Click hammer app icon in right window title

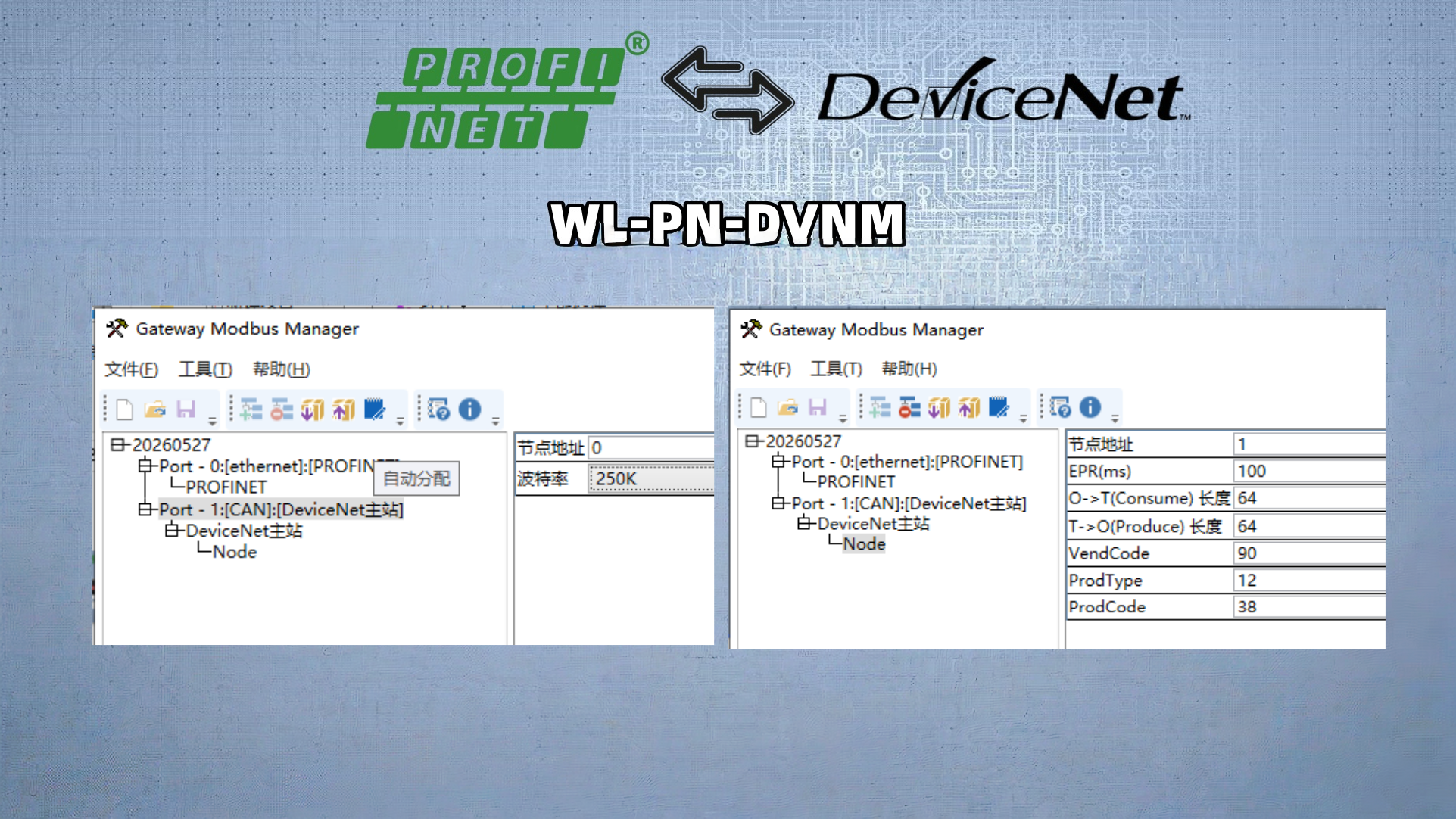coord(751,329)
